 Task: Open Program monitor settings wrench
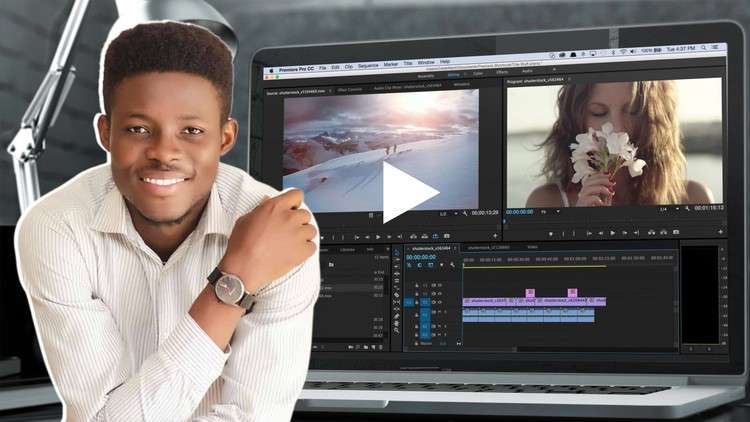(687, 209)
